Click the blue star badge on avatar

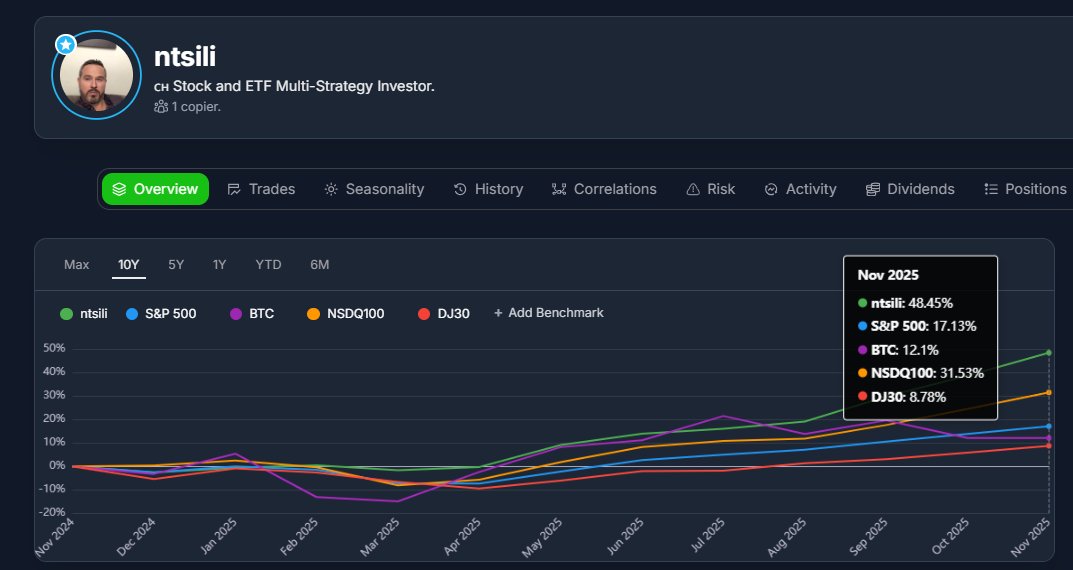66,45
